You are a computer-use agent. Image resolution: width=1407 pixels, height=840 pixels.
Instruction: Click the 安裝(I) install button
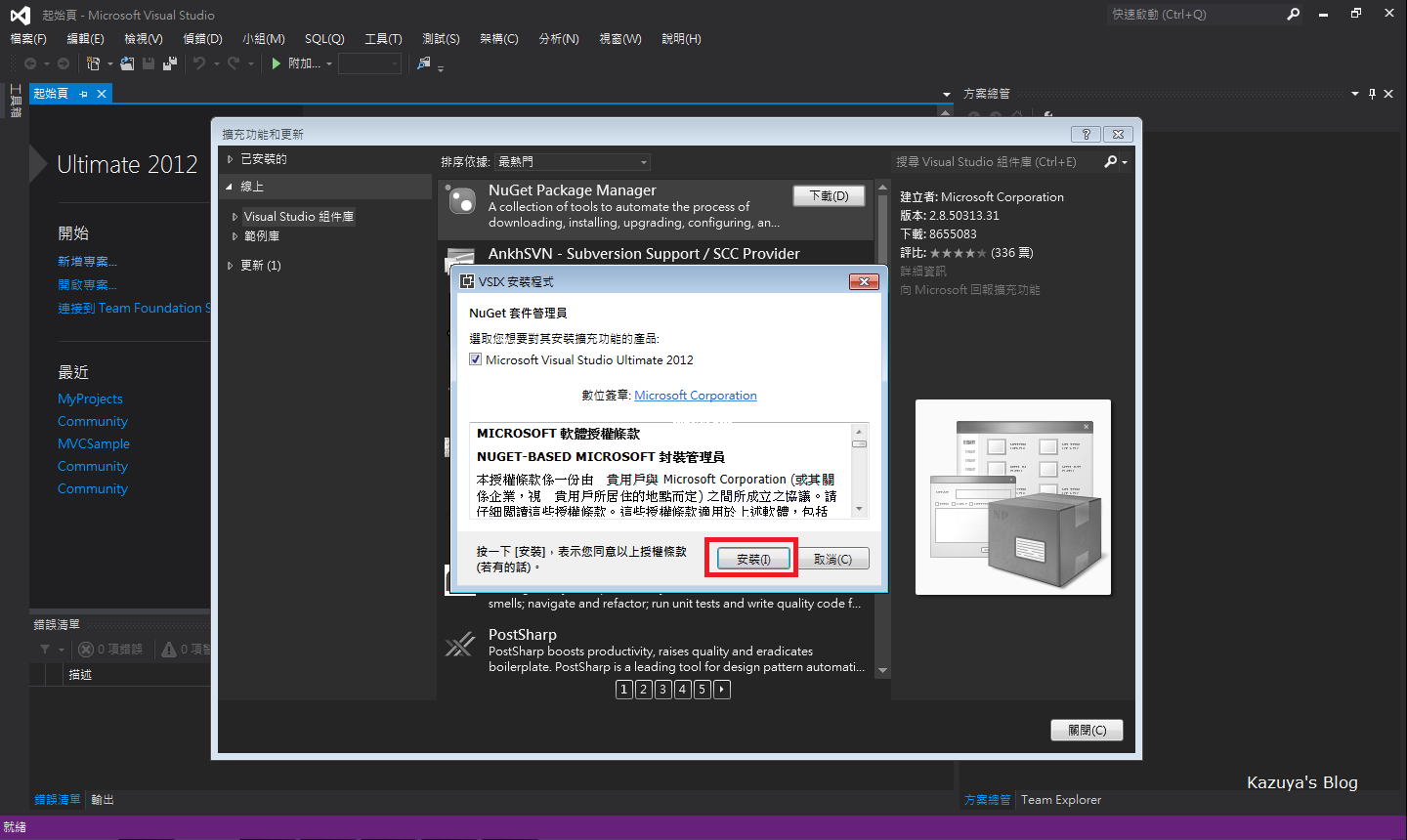click(x=753, y=559)
